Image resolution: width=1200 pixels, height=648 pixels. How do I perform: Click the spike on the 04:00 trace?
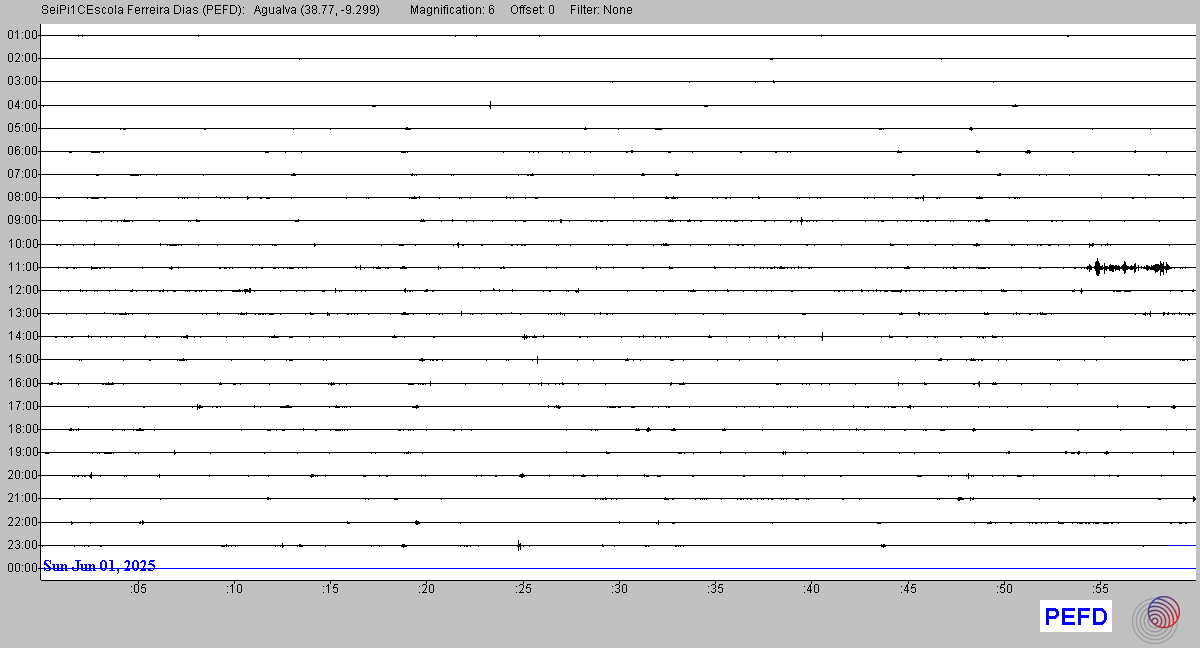[490, 104]
